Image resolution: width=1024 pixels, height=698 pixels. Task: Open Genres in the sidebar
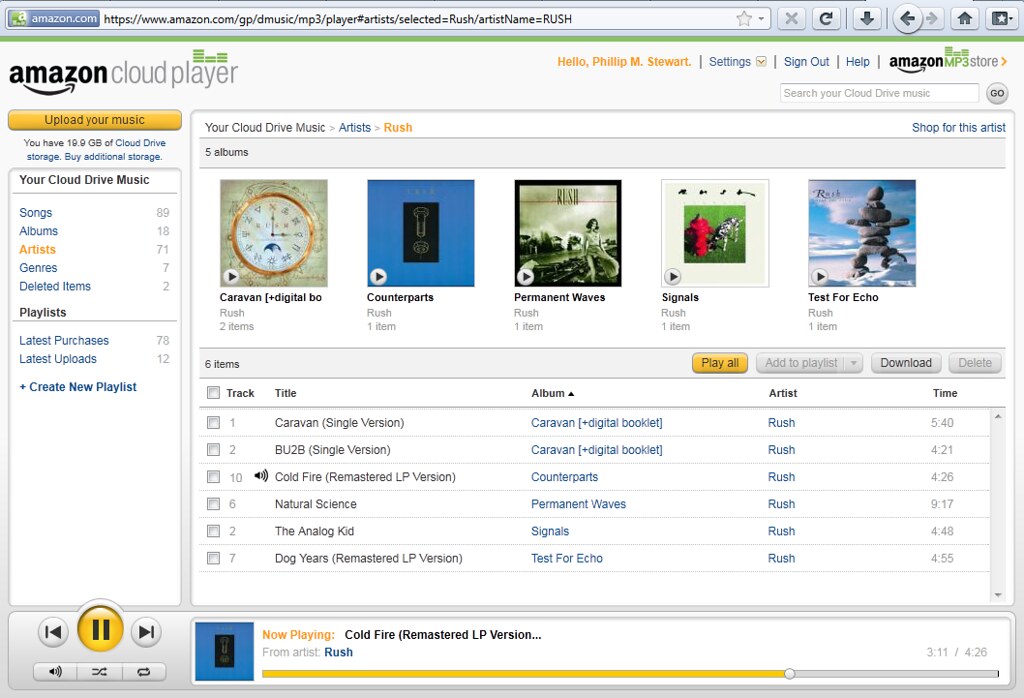pos(38,268)
